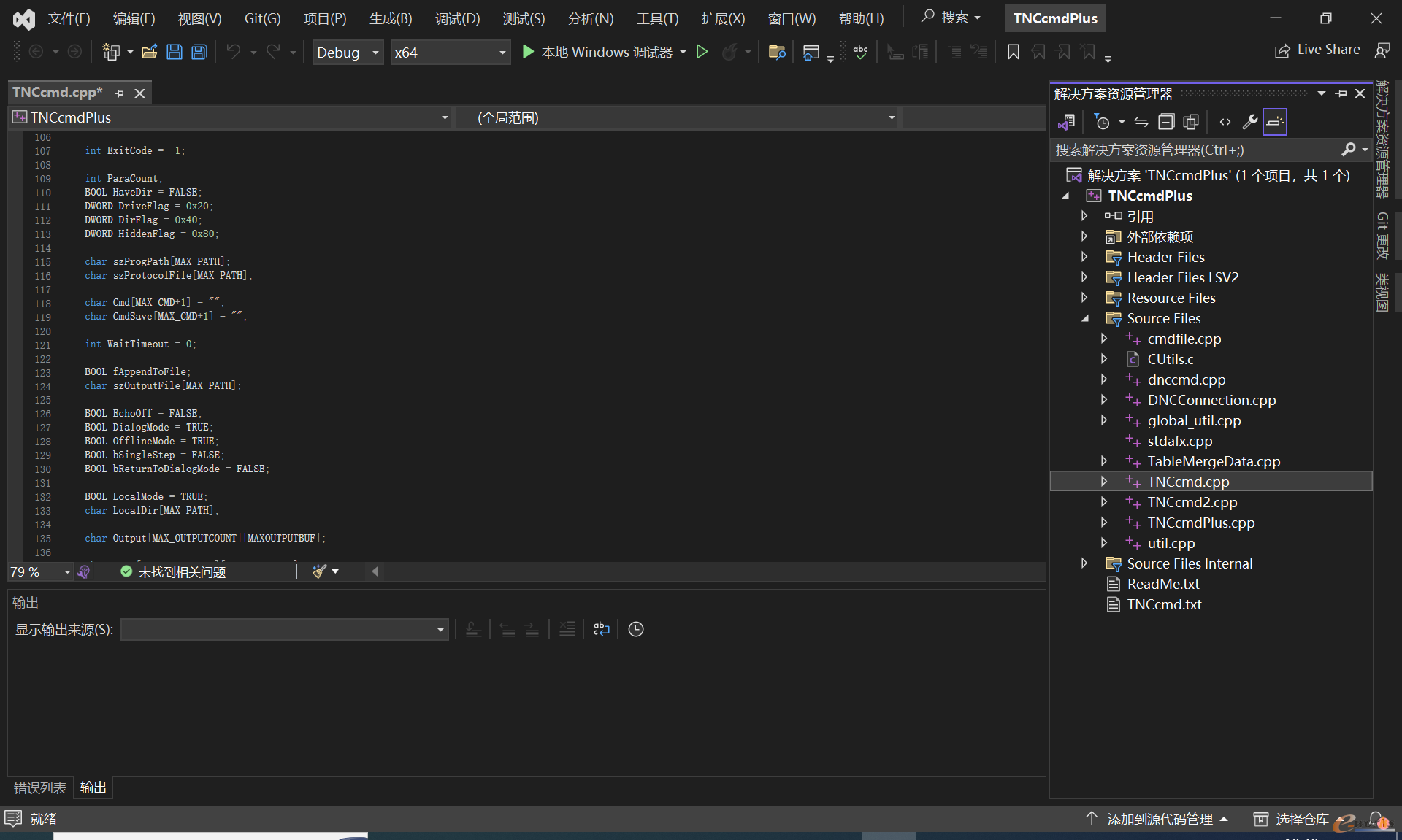Save the current file with the single-disk icon
The height and width of the screenshot is (840, 1402).
(175, 52)
